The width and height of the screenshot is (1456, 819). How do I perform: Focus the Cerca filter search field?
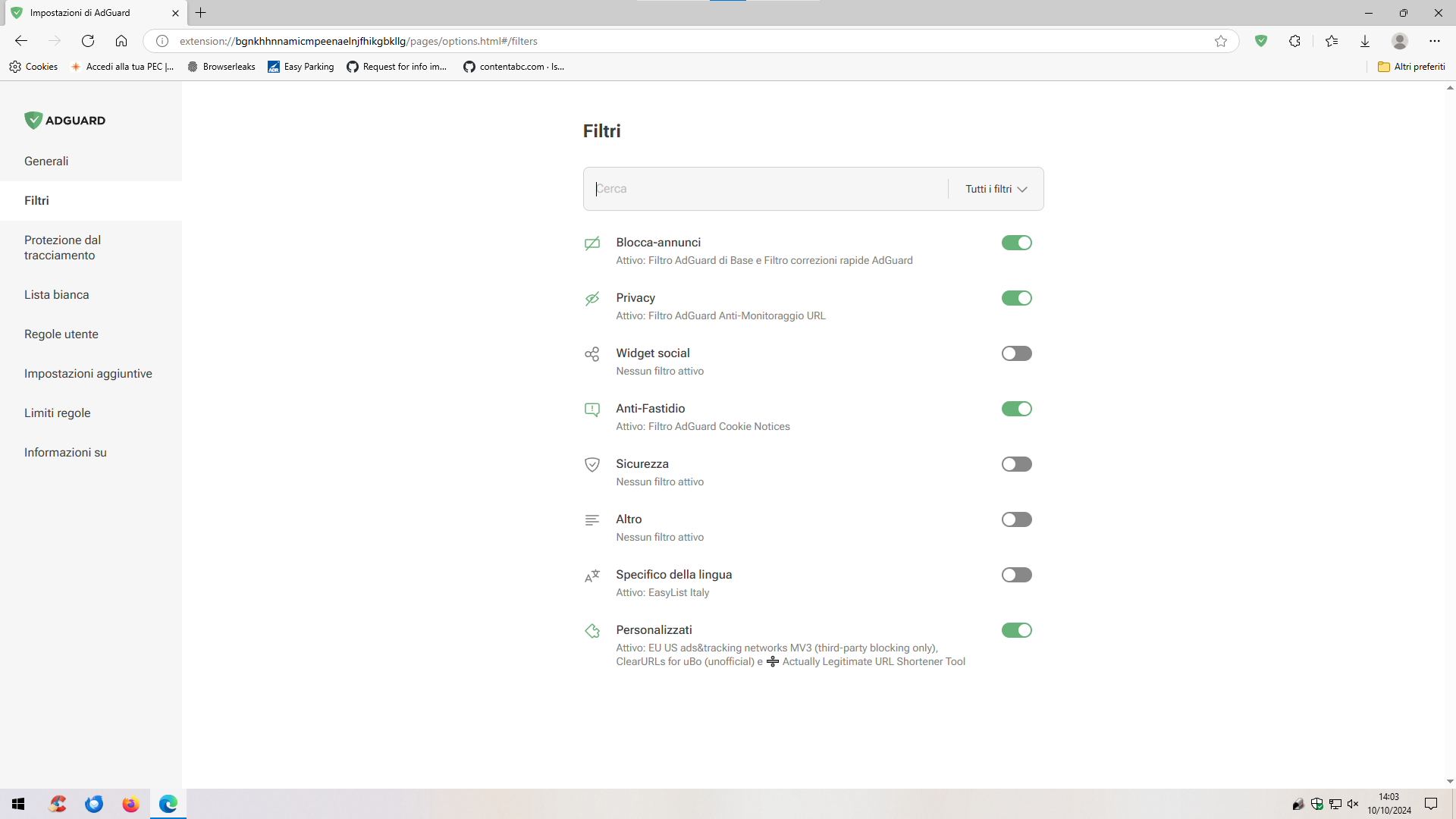(x=766, y=189)
